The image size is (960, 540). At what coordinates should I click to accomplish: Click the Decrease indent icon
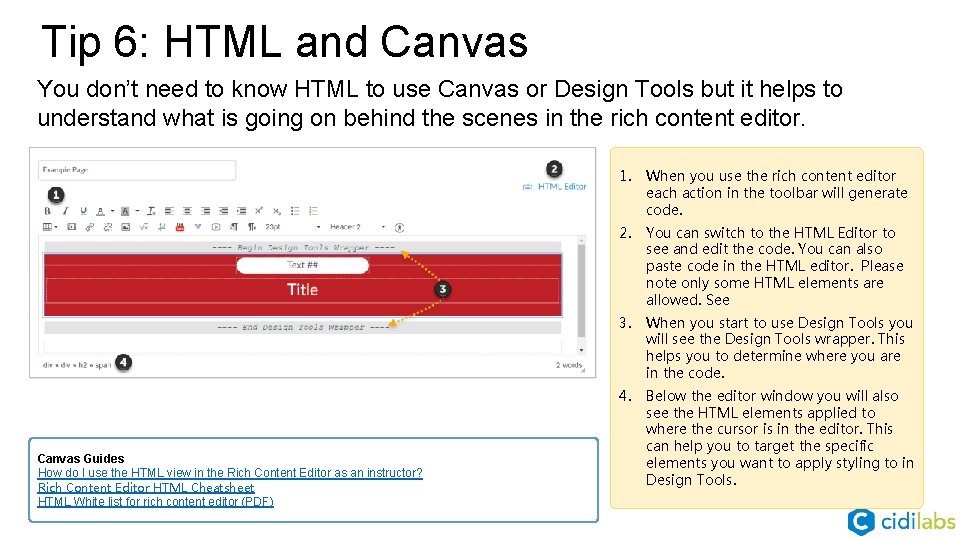(x=223, y=211)
